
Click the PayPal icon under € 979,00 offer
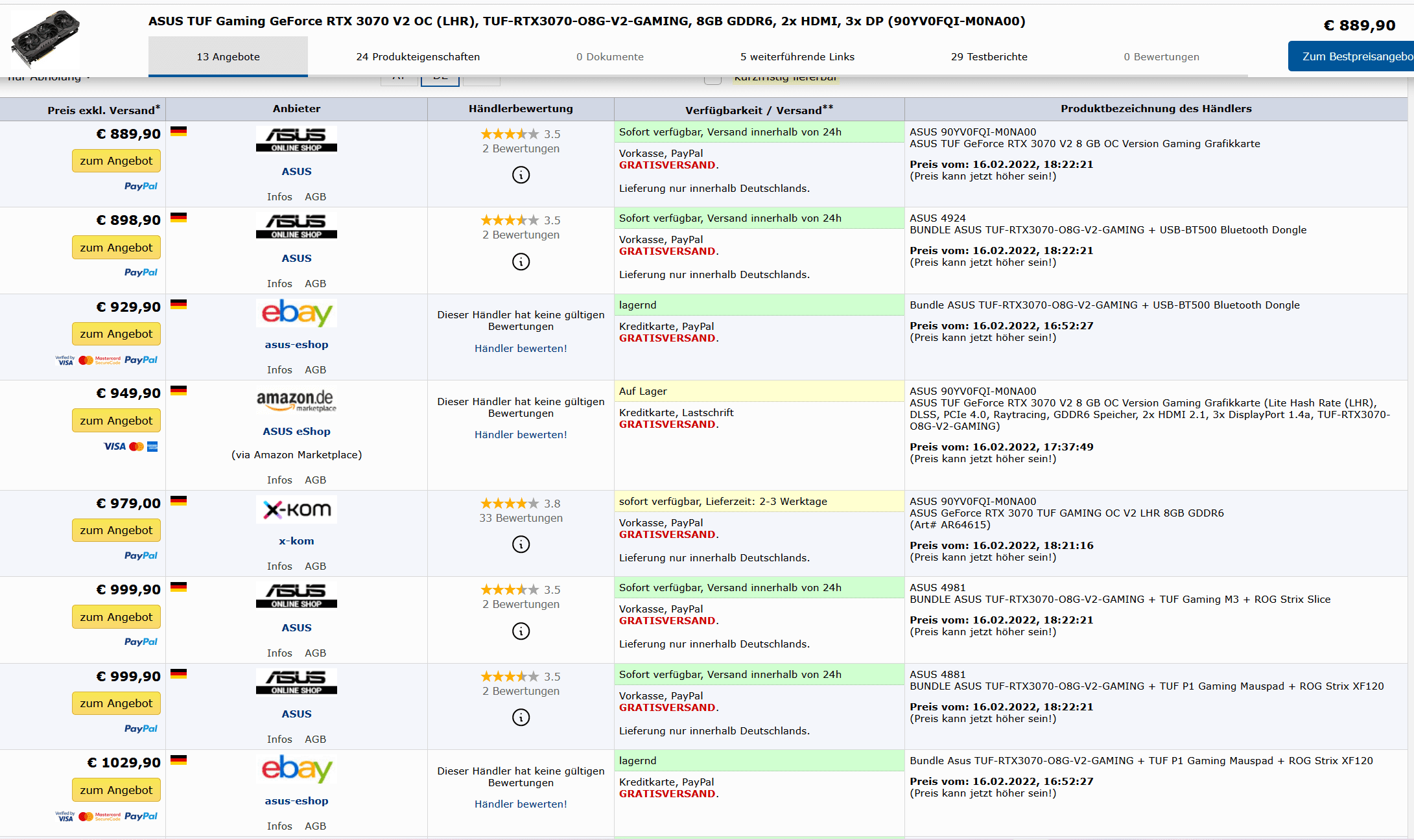pyautogui.click(x=141, y=555)
